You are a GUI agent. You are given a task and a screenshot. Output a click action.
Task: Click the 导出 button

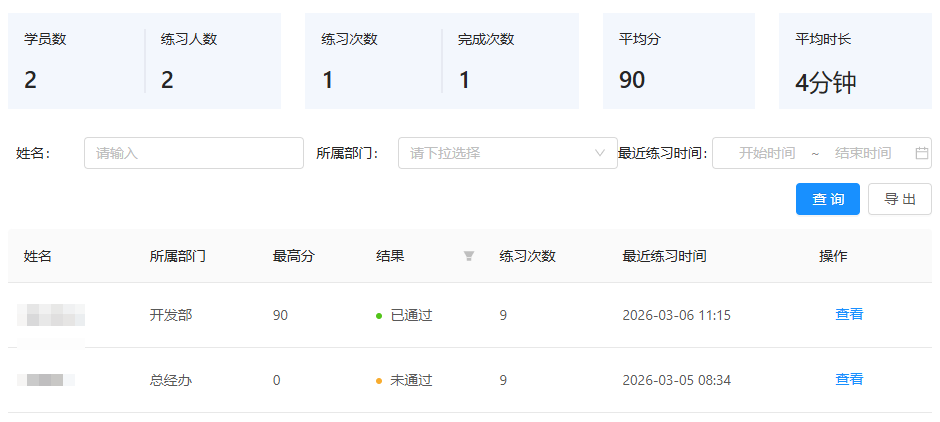coord(899,199)
